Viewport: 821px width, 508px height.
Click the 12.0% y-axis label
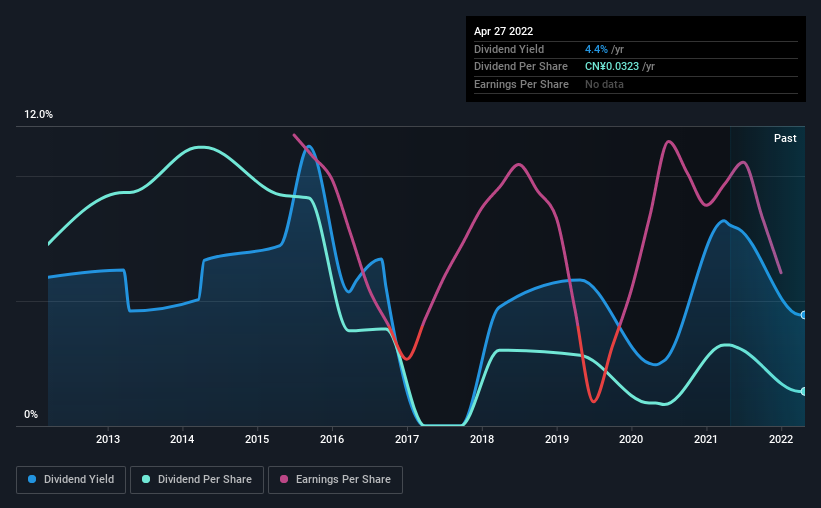click(x=38, y=115)
